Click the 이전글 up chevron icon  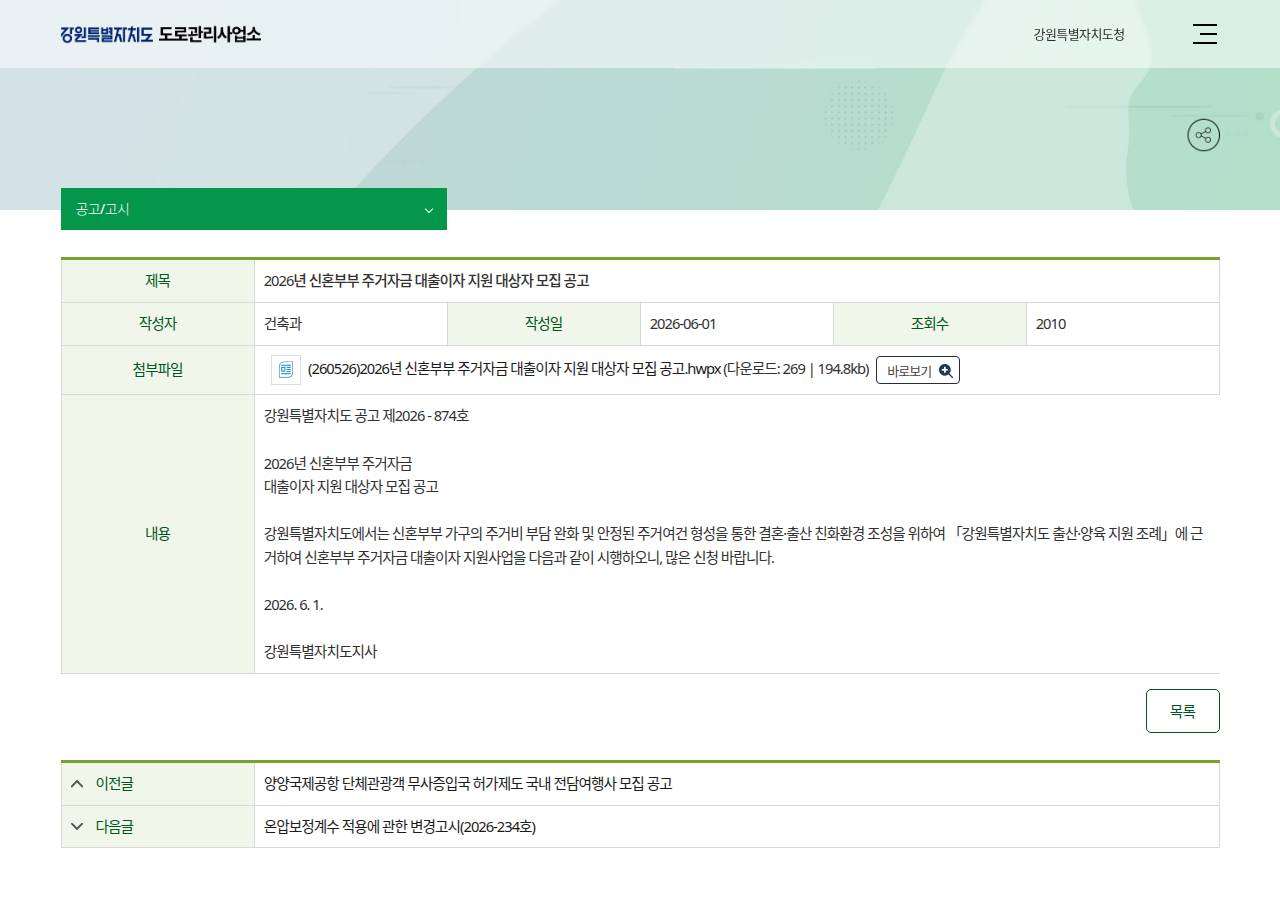pyautogui.click(x=77, y=784)
